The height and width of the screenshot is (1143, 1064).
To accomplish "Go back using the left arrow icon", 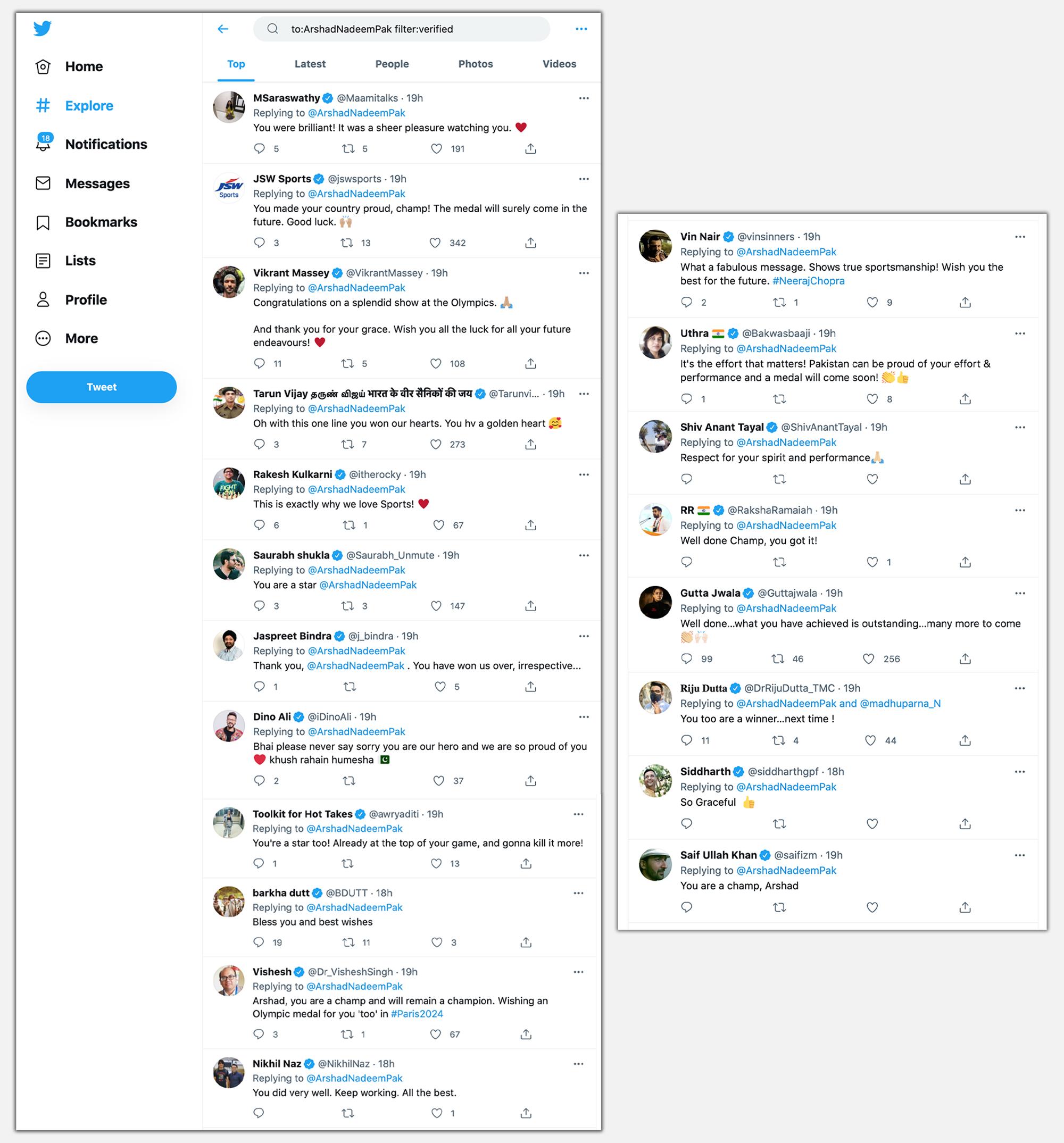I will click(223, 29).
